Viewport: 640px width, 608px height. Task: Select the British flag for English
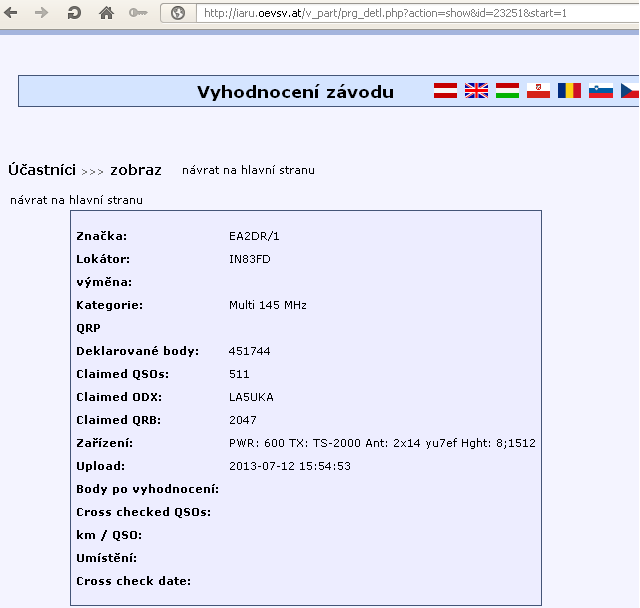[476, 91]
